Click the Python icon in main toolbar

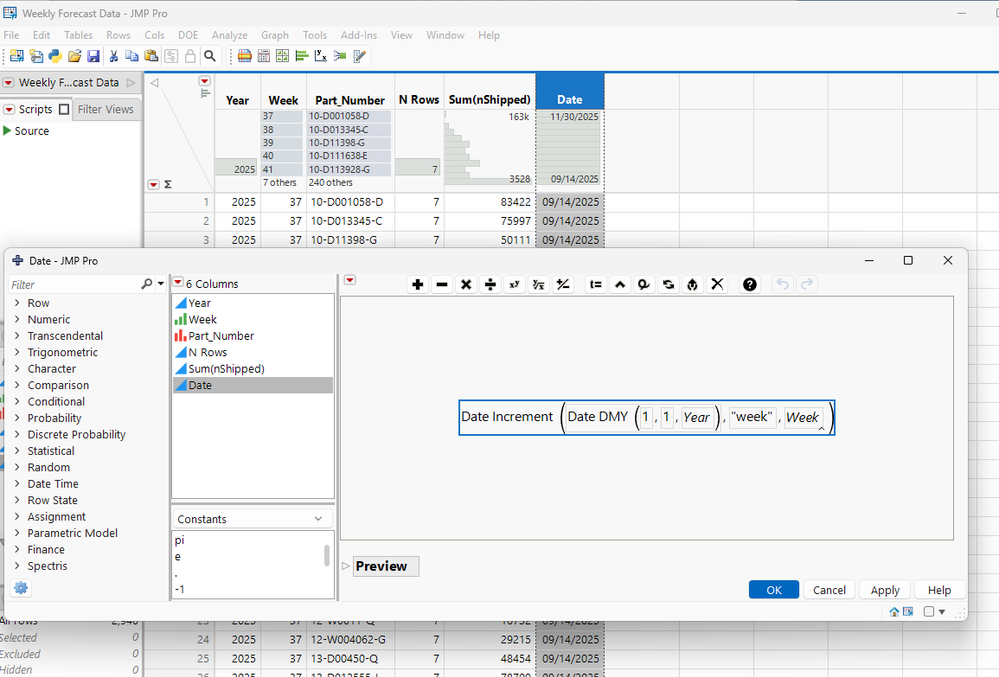point(55,56)
